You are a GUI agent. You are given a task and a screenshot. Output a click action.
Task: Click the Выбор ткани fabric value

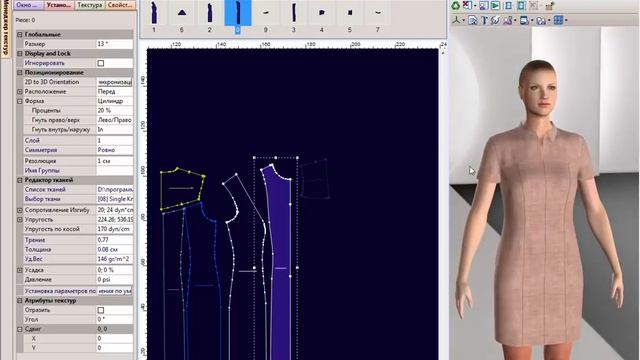(x=115, y=199)
